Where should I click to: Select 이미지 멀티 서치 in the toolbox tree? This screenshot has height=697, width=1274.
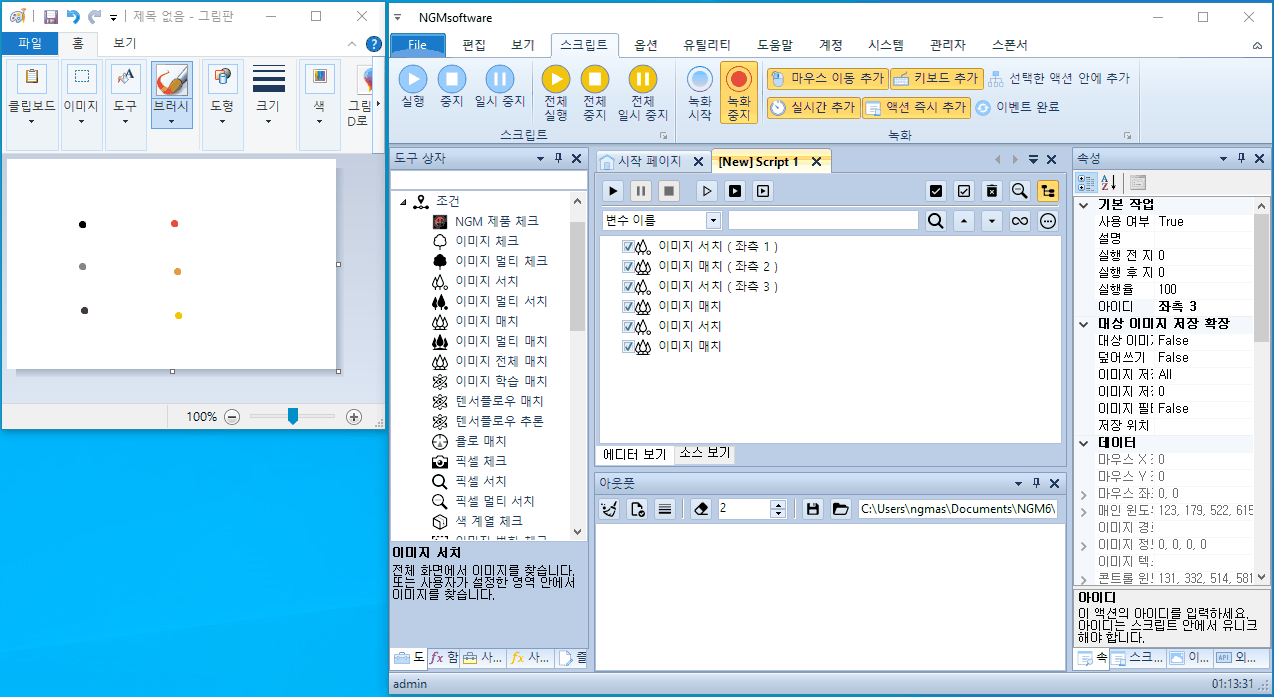click(501, 301)
